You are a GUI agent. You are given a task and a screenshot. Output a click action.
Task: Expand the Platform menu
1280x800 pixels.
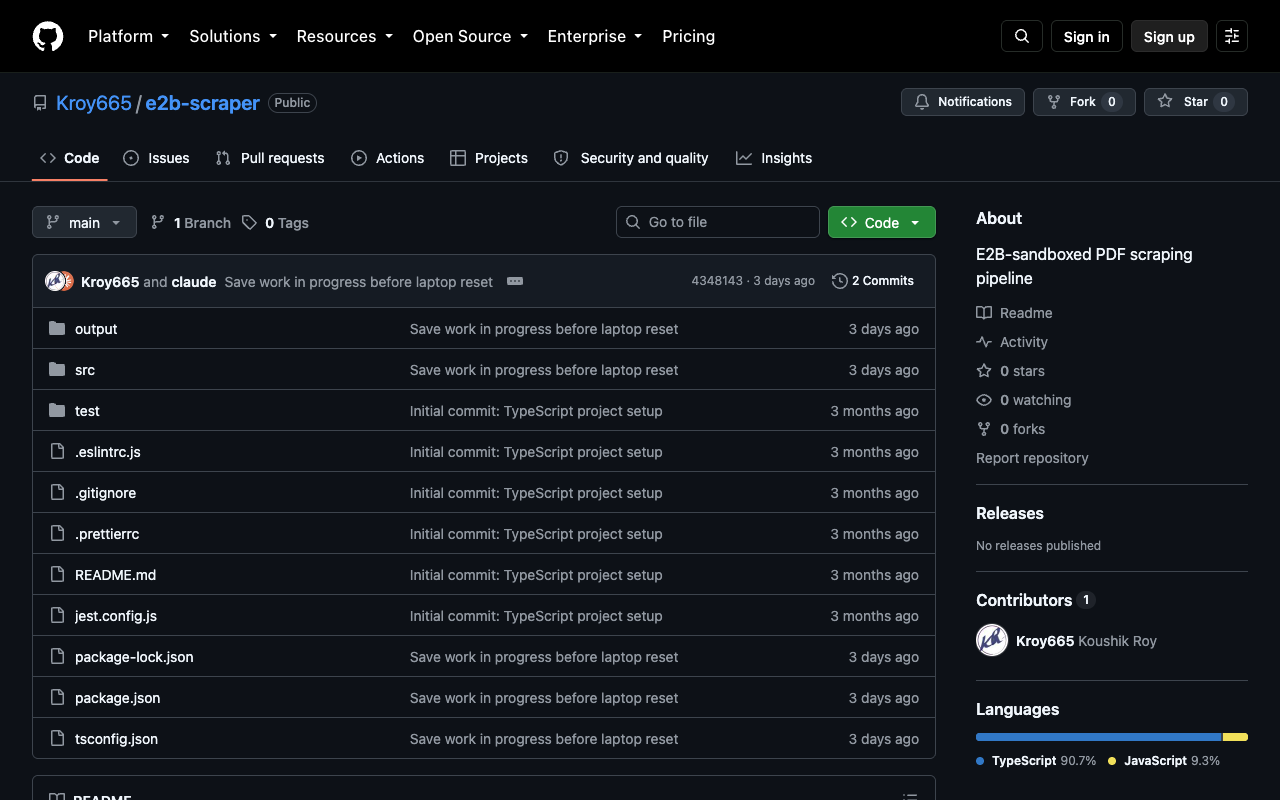128,36
